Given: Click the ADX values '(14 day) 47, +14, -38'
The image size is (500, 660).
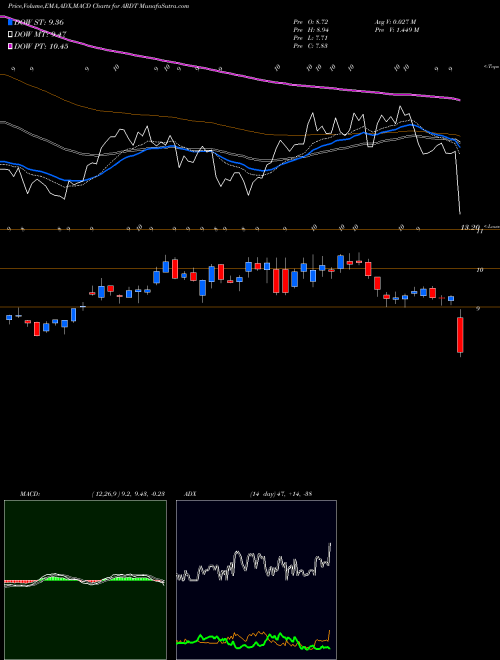Looking at the screenshot, I should click(280, 494).
